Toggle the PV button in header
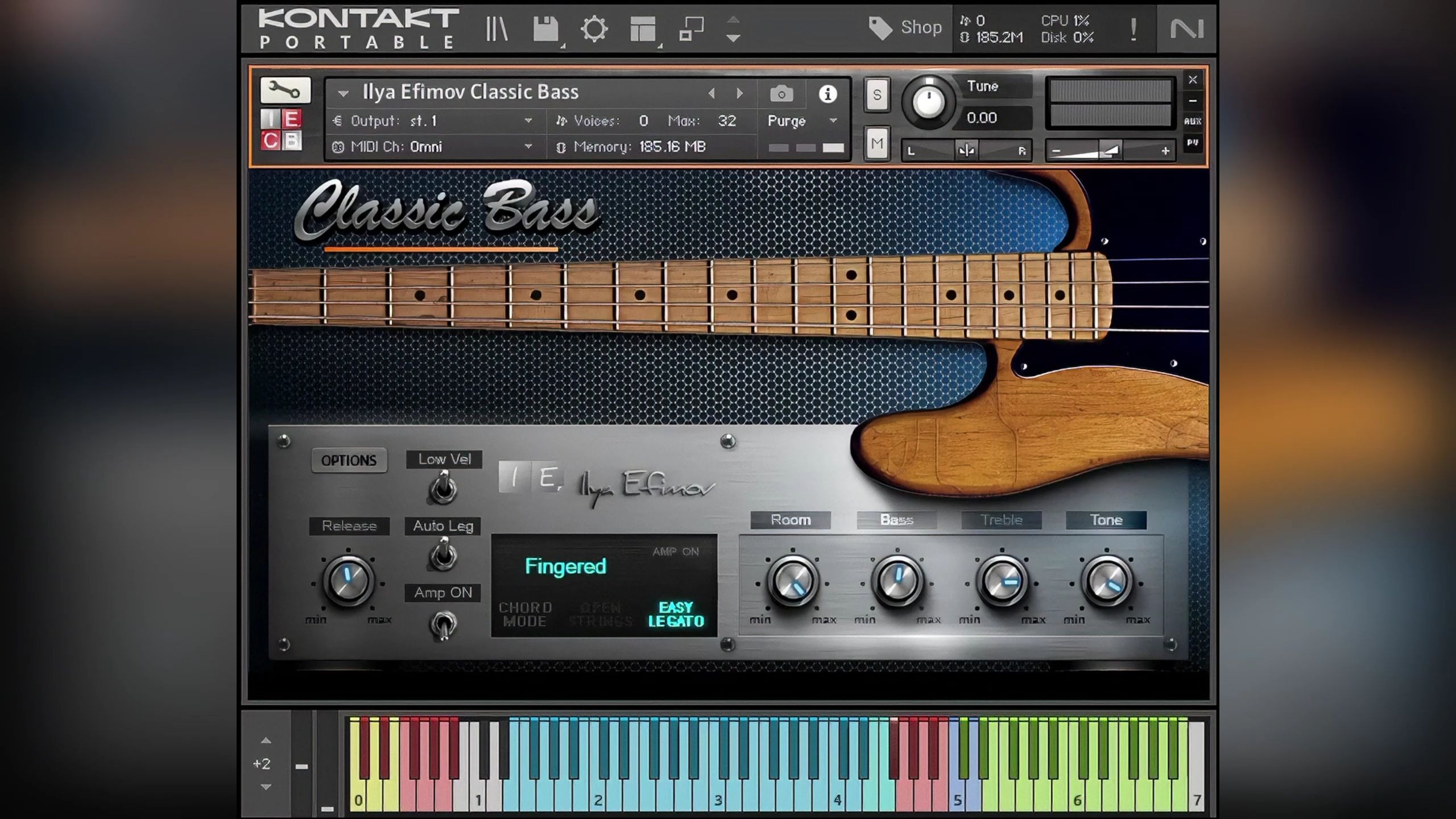The height and width of the screenshot is (819, 1456). (1193, 142)
